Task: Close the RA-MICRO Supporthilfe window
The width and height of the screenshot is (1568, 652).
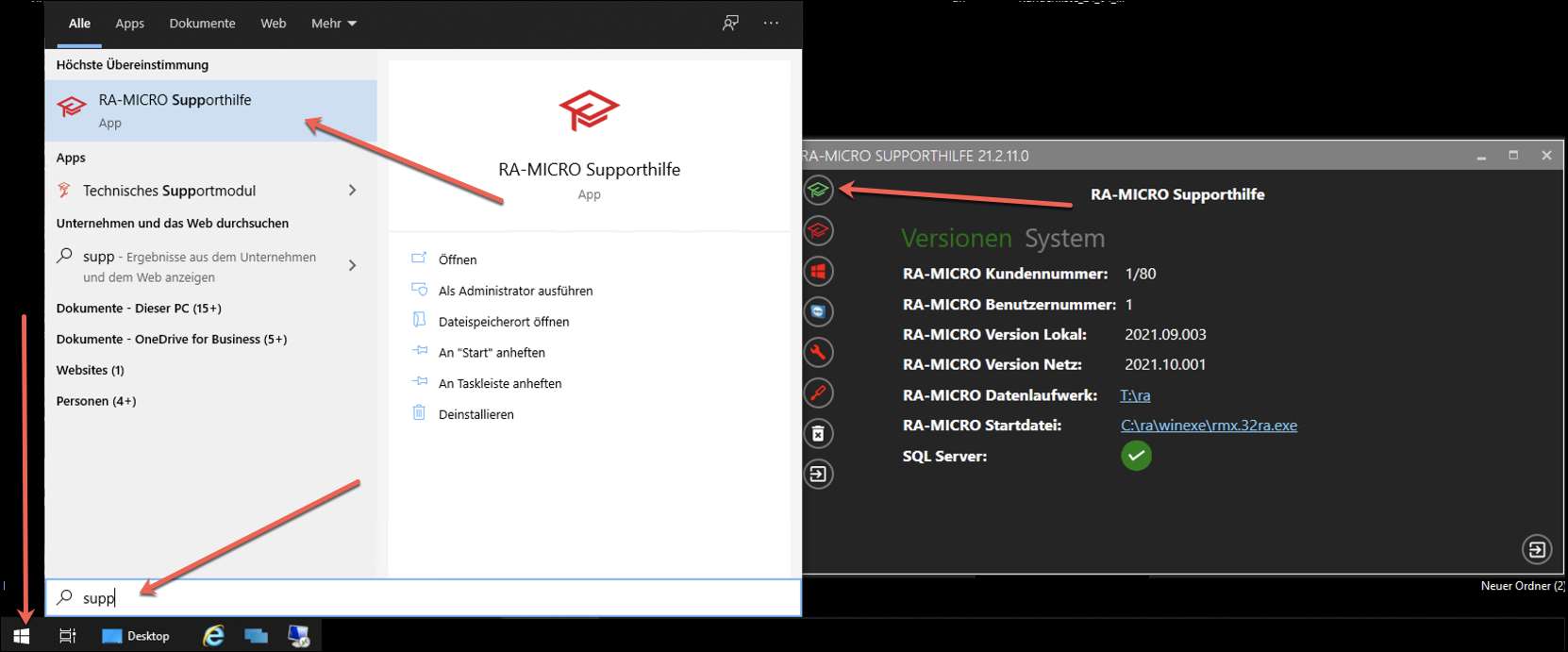Action: point(1546,156)
